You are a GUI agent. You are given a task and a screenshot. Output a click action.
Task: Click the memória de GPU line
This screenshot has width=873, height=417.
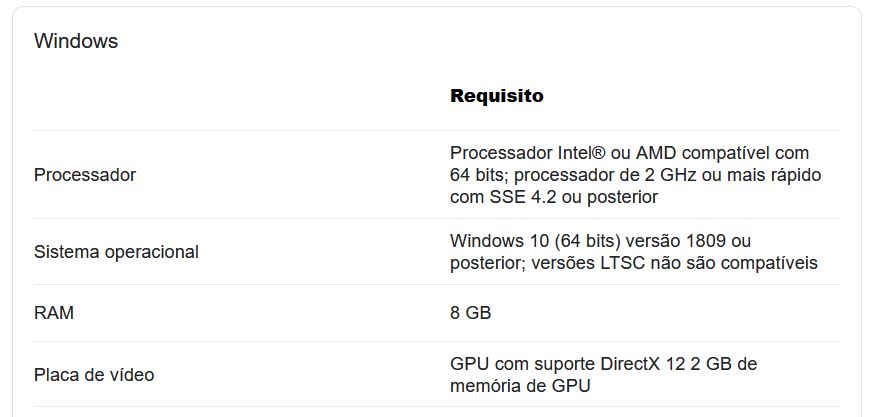pos(520,385)
